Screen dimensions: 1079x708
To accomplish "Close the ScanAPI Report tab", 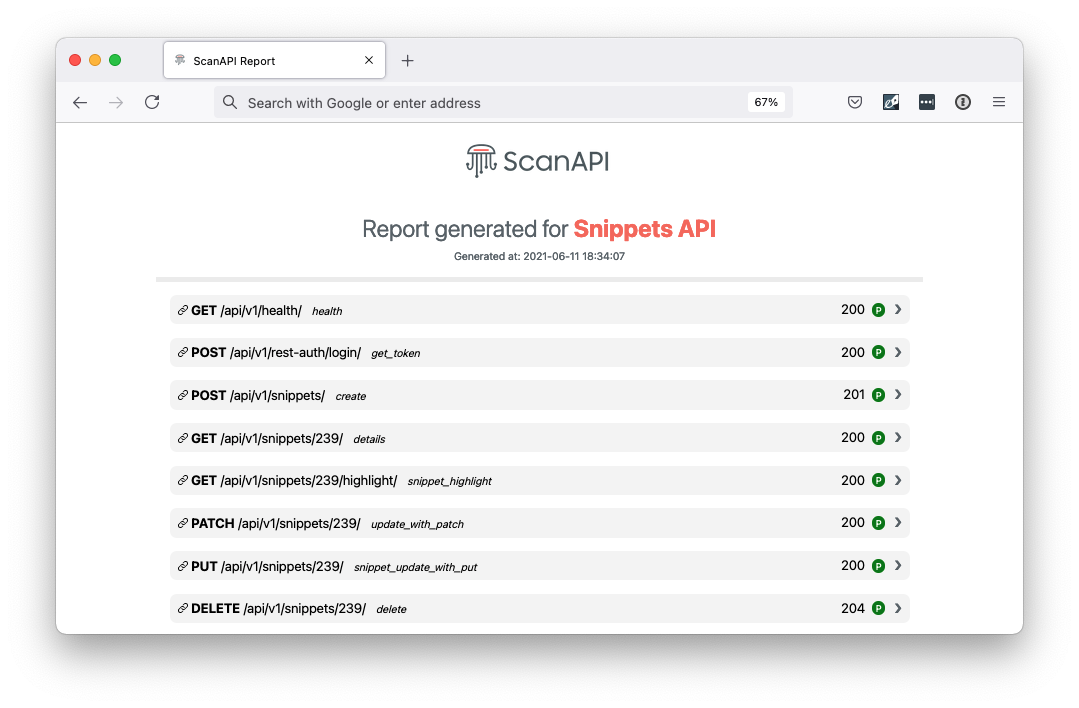I will point(369,61).
